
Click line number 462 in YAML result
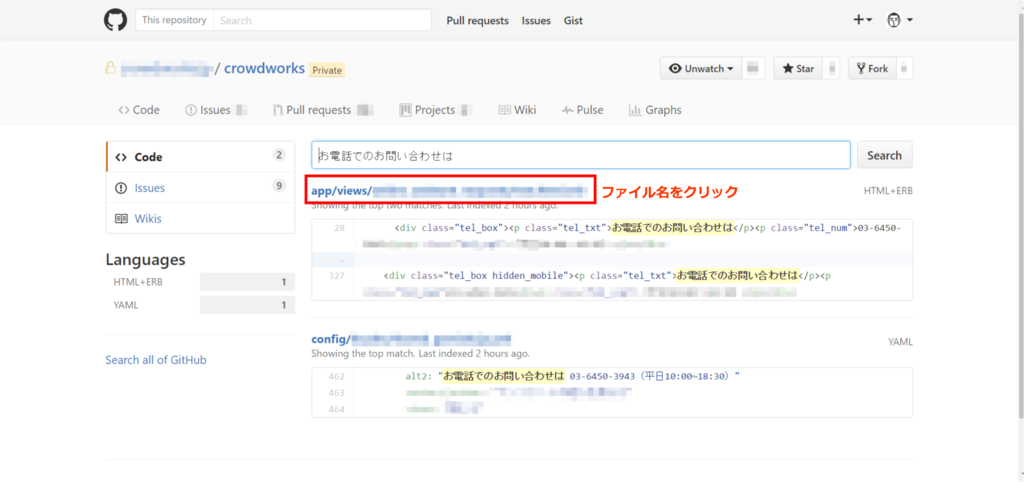pos(336,376)
